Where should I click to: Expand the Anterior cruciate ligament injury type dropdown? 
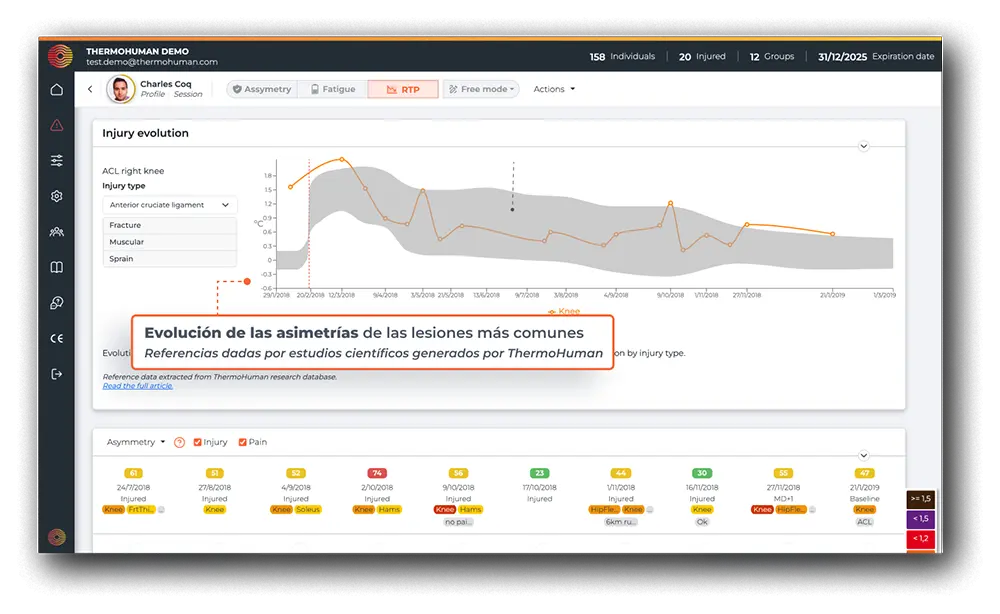click(x=170, y=205)
